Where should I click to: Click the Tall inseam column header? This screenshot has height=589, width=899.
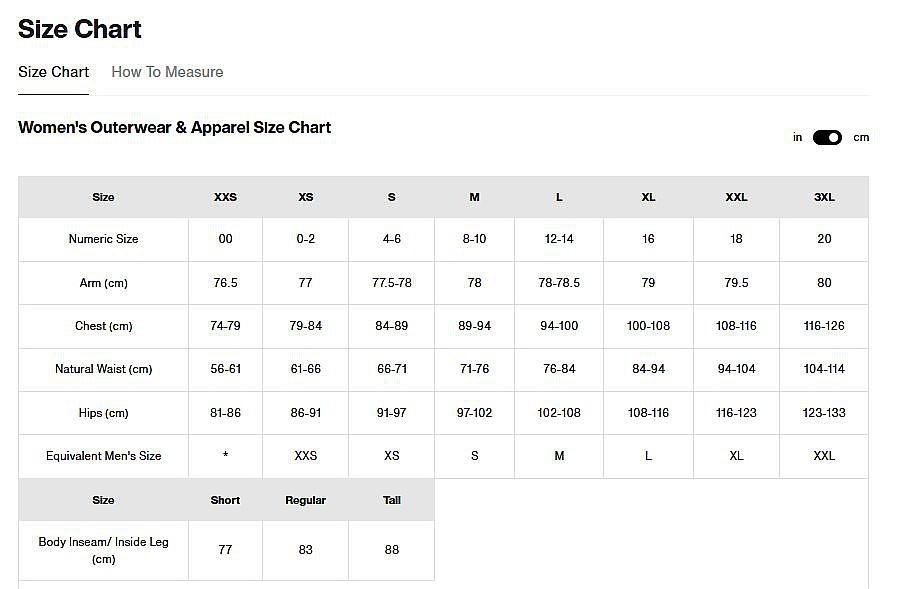pos(391,500)
